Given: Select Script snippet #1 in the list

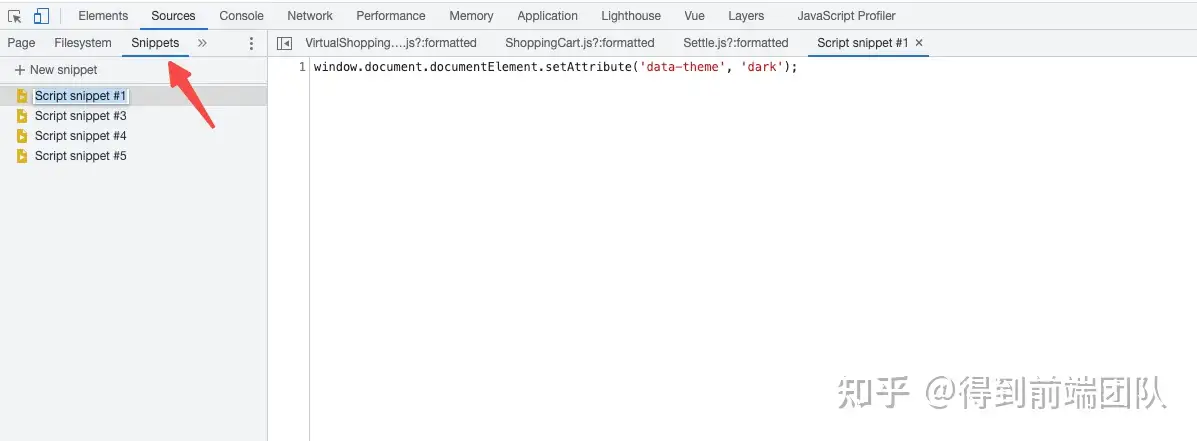Looking at the screenshot, I should click(80, 96).
